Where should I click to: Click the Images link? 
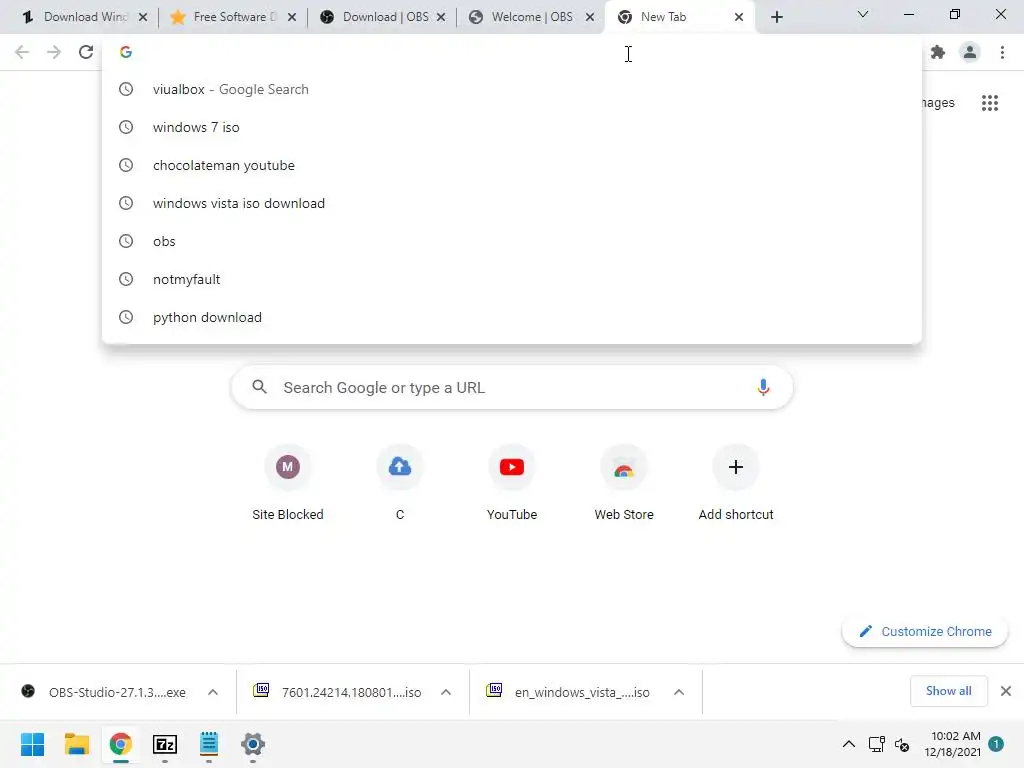point(938,103)
